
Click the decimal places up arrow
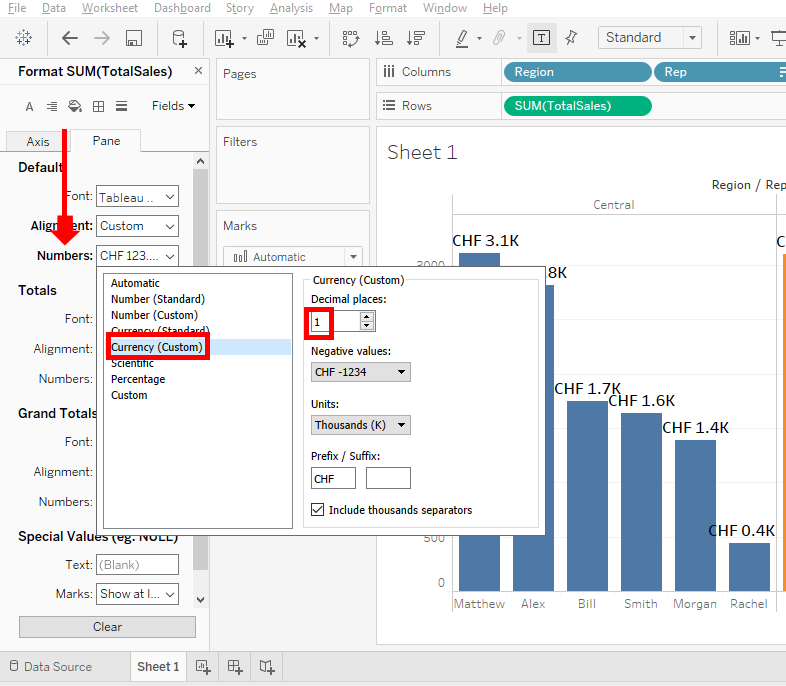(367, 316)
